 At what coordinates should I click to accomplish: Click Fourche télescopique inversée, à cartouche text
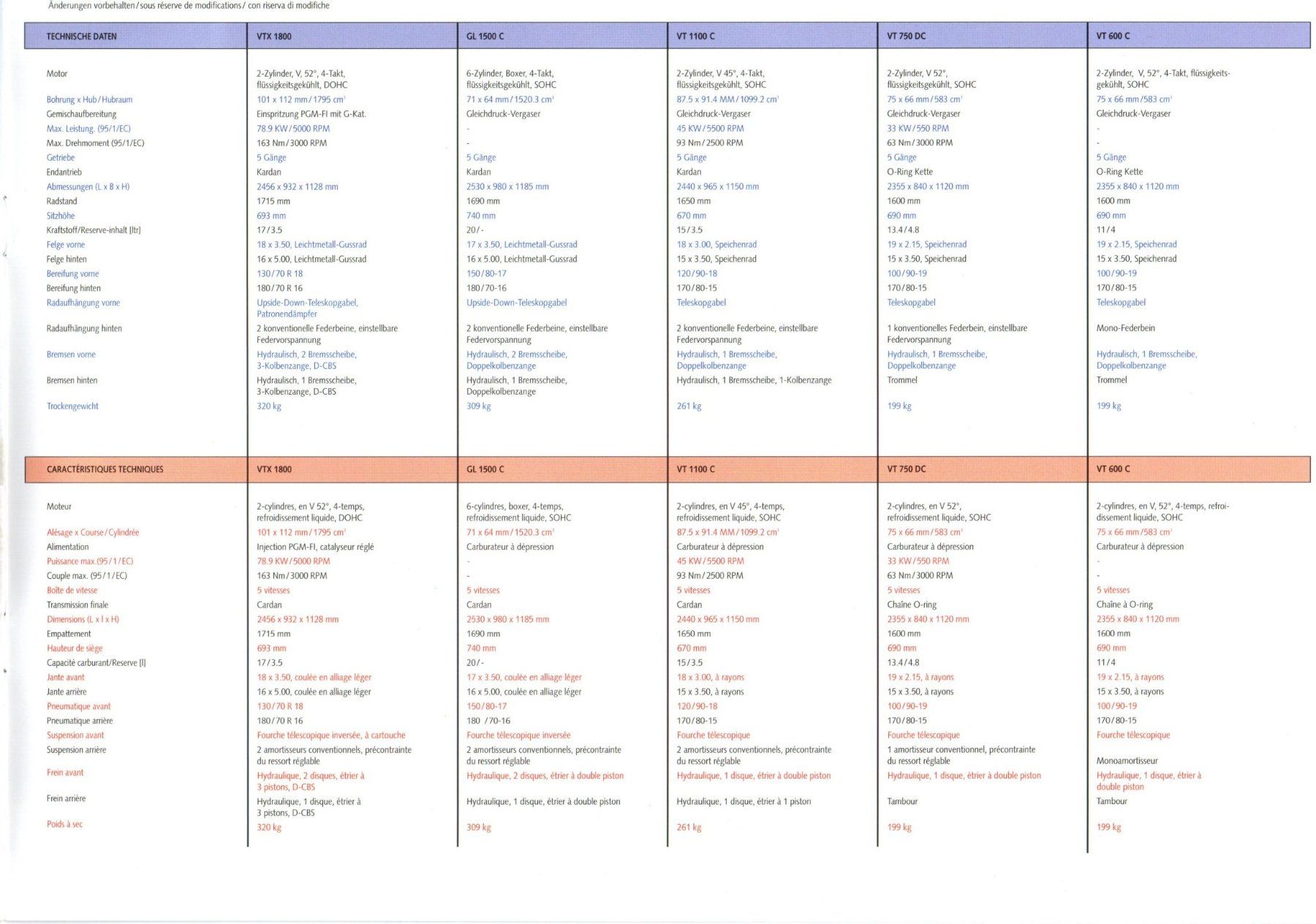click(x=331, y=735)
